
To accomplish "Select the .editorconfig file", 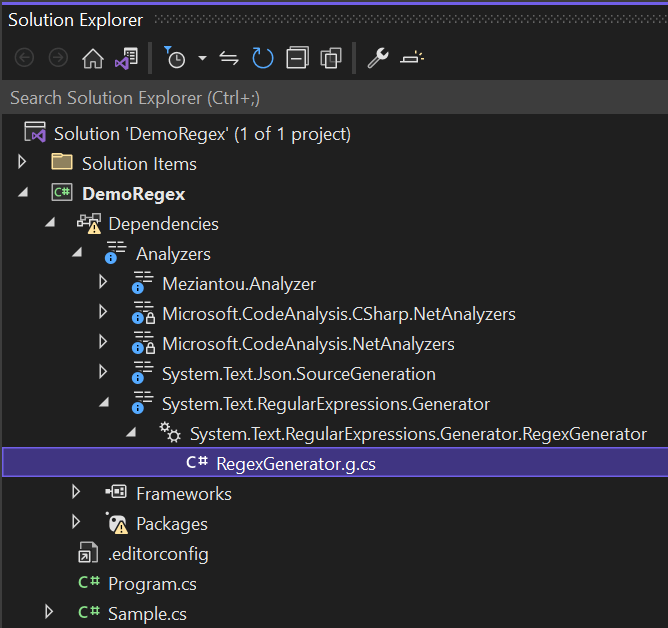I will tap(158, 553).
